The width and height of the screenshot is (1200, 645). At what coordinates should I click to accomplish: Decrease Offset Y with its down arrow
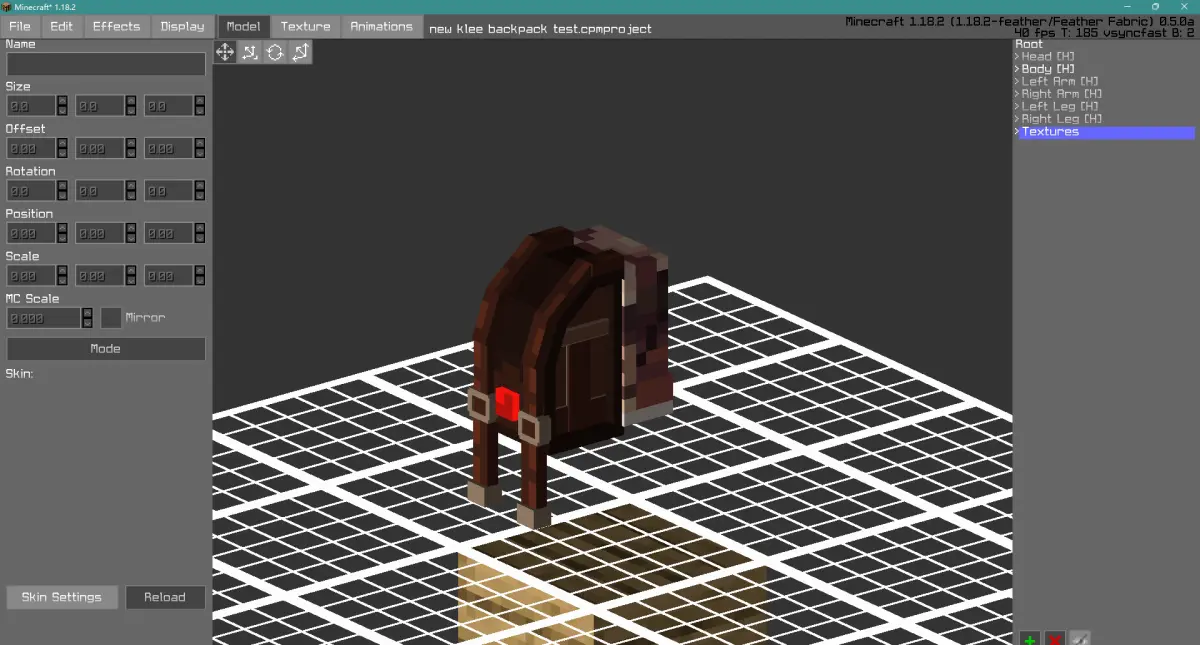131,153
